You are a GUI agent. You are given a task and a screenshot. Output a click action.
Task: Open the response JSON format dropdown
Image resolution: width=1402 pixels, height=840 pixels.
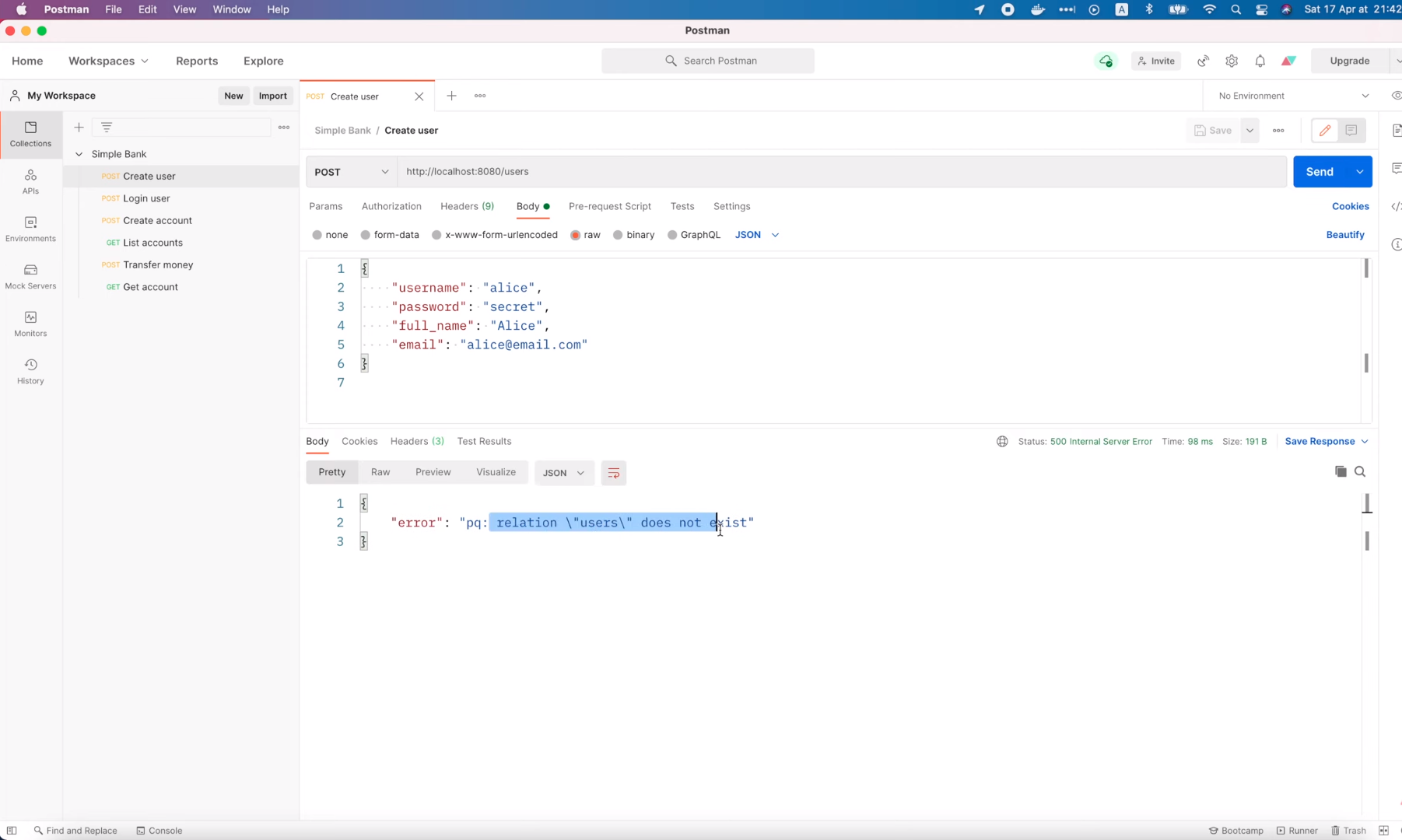[564, 473]
